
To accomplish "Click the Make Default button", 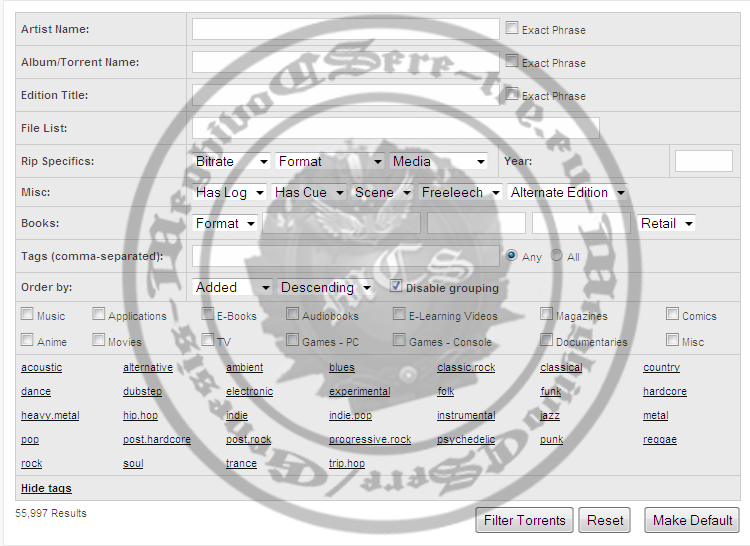I will tap(692, 520).
